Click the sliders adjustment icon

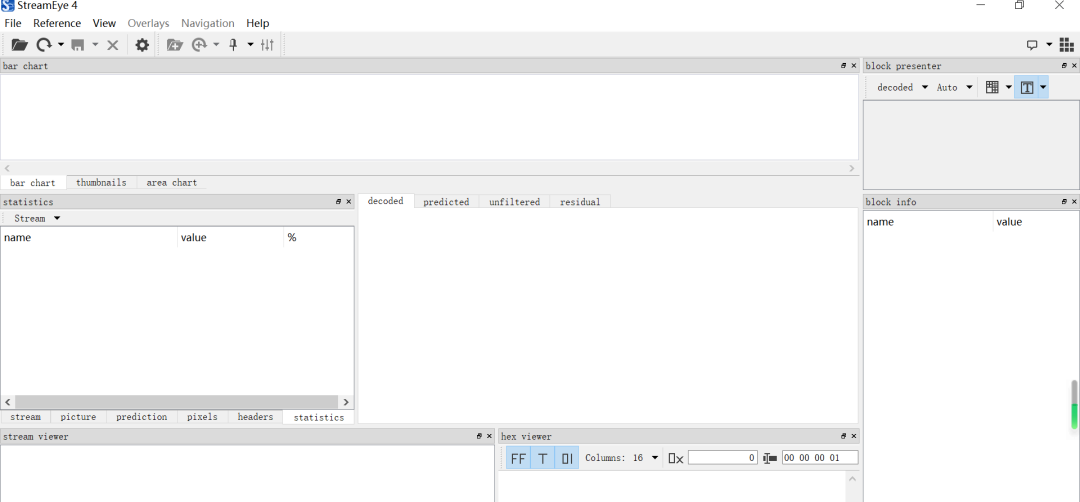point(267,45)
